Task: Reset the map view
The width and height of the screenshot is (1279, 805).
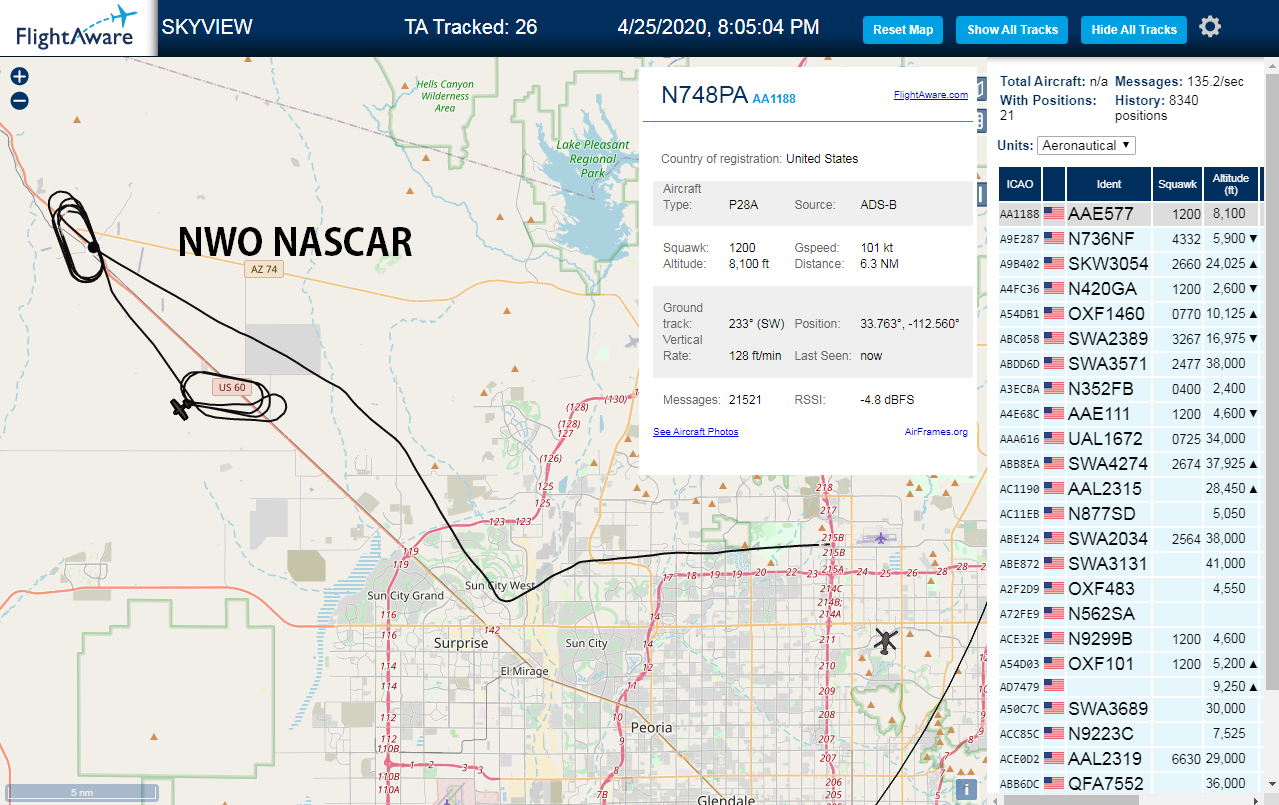Action: pyautogui.click(x=903, y=30)
